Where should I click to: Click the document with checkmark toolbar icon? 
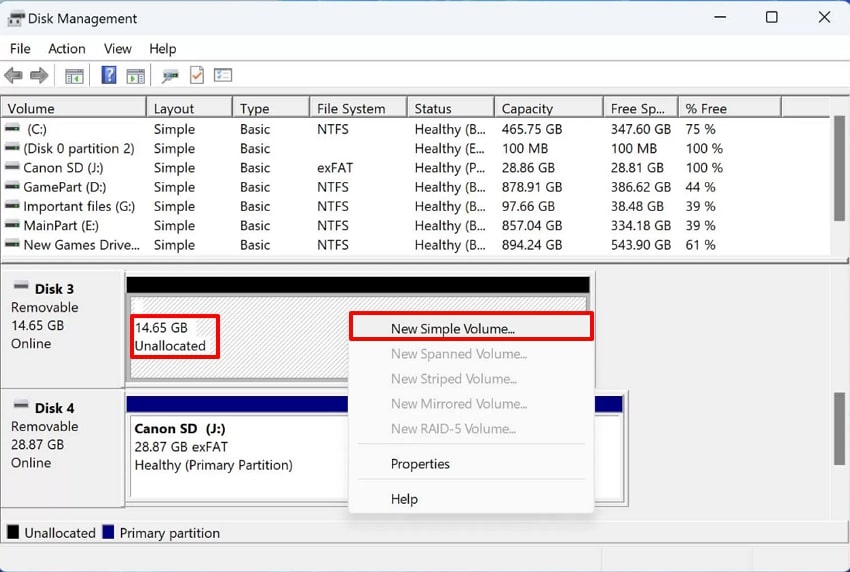197,75
